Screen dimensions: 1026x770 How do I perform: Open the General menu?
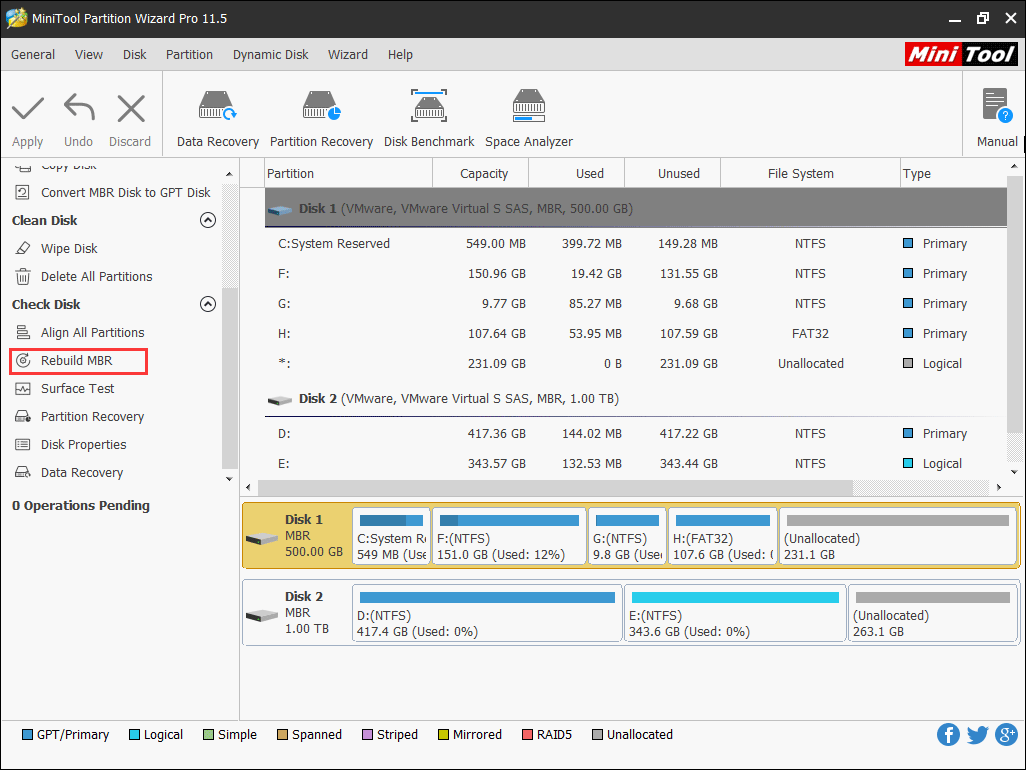tap(33, 55)
